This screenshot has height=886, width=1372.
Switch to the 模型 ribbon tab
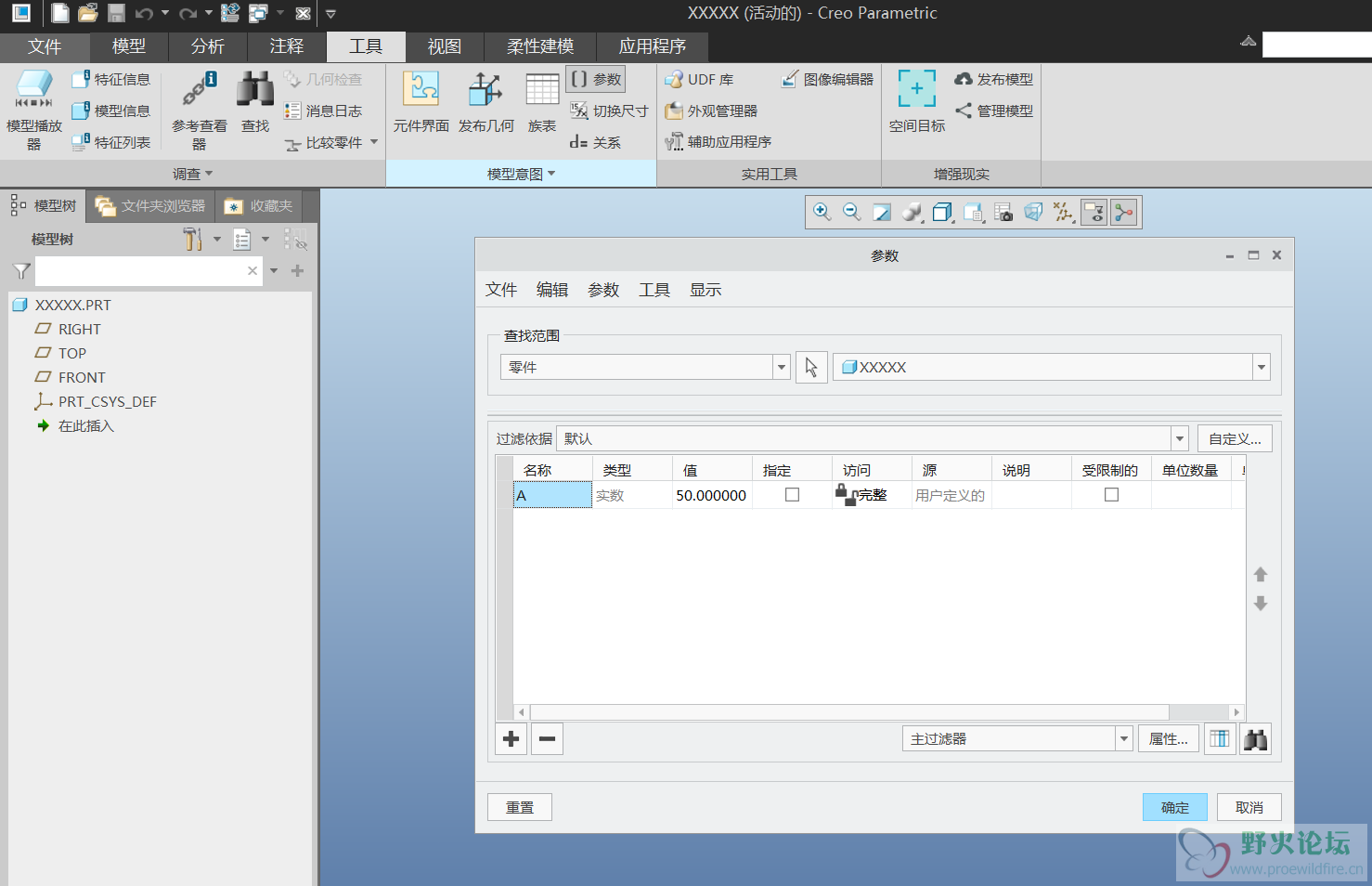click(129, 46)
